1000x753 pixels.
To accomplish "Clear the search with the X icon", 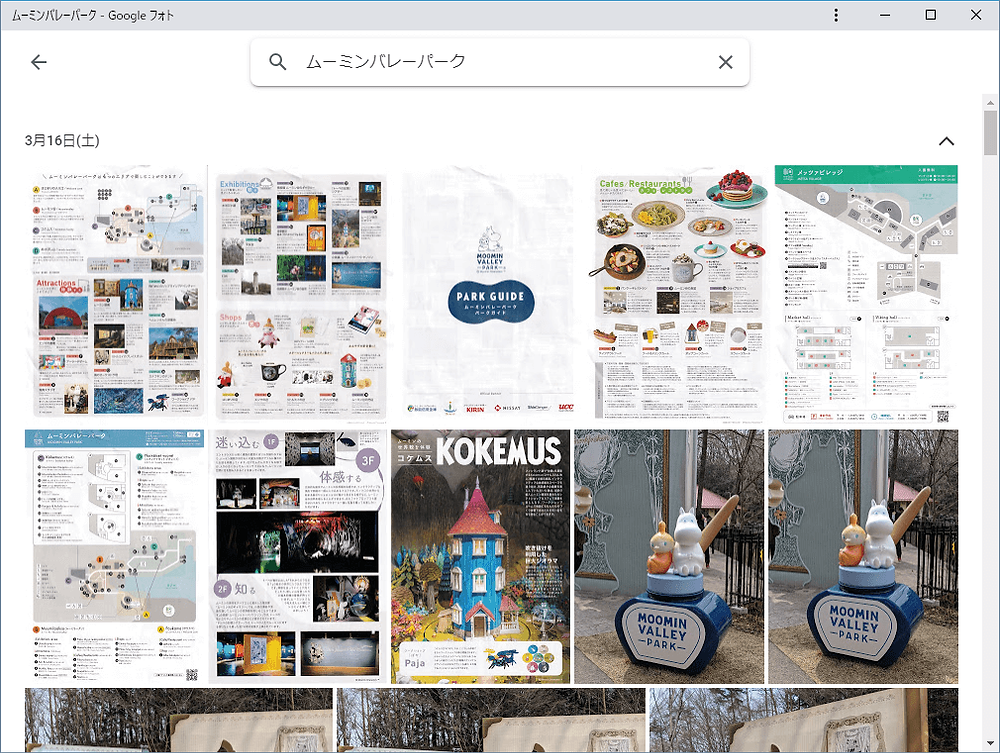I will pyautogui.click(x=725, y=62).
